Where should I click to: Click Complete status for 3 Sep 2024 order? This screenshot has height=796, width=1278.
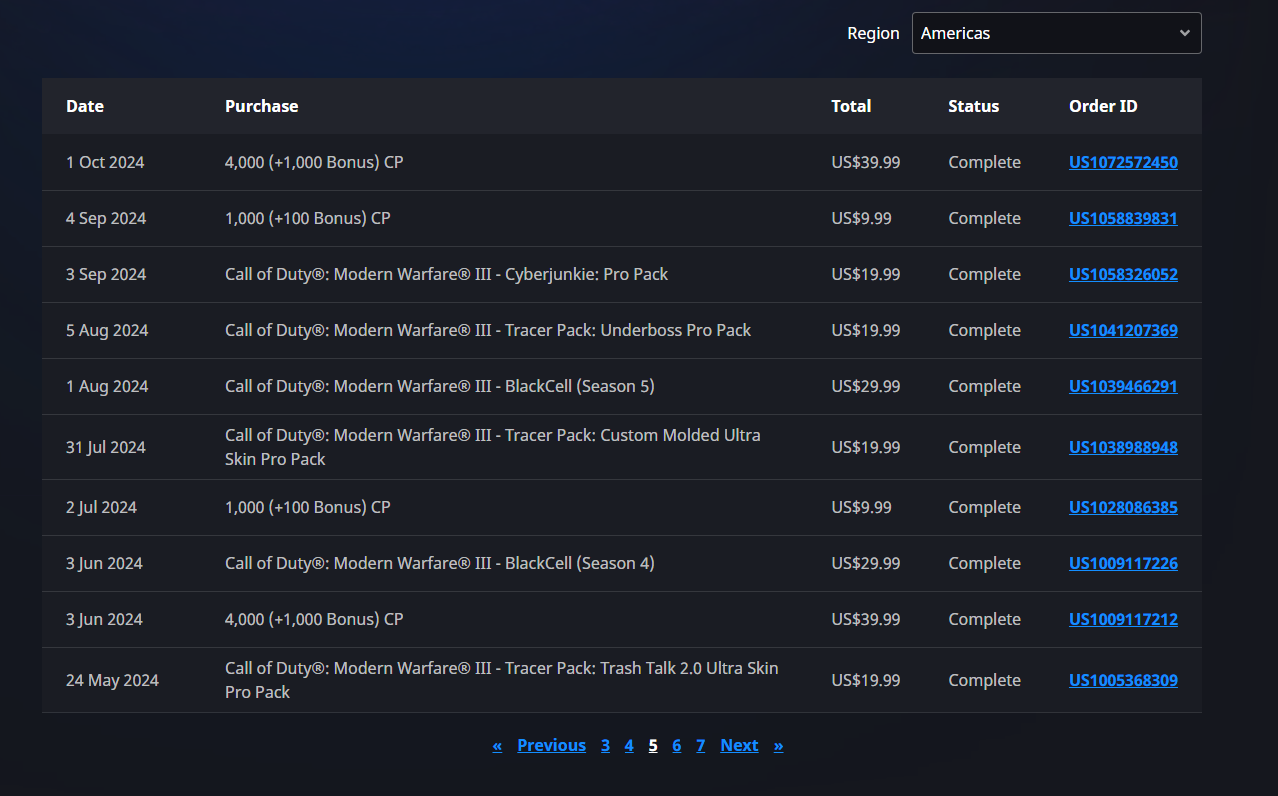(985, 274)
